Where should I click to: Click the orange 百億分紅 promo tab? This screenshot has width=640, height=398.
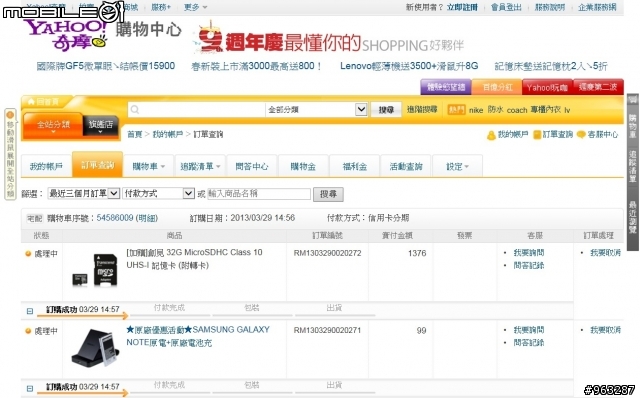pyautogui.click(x=497, y=87)
